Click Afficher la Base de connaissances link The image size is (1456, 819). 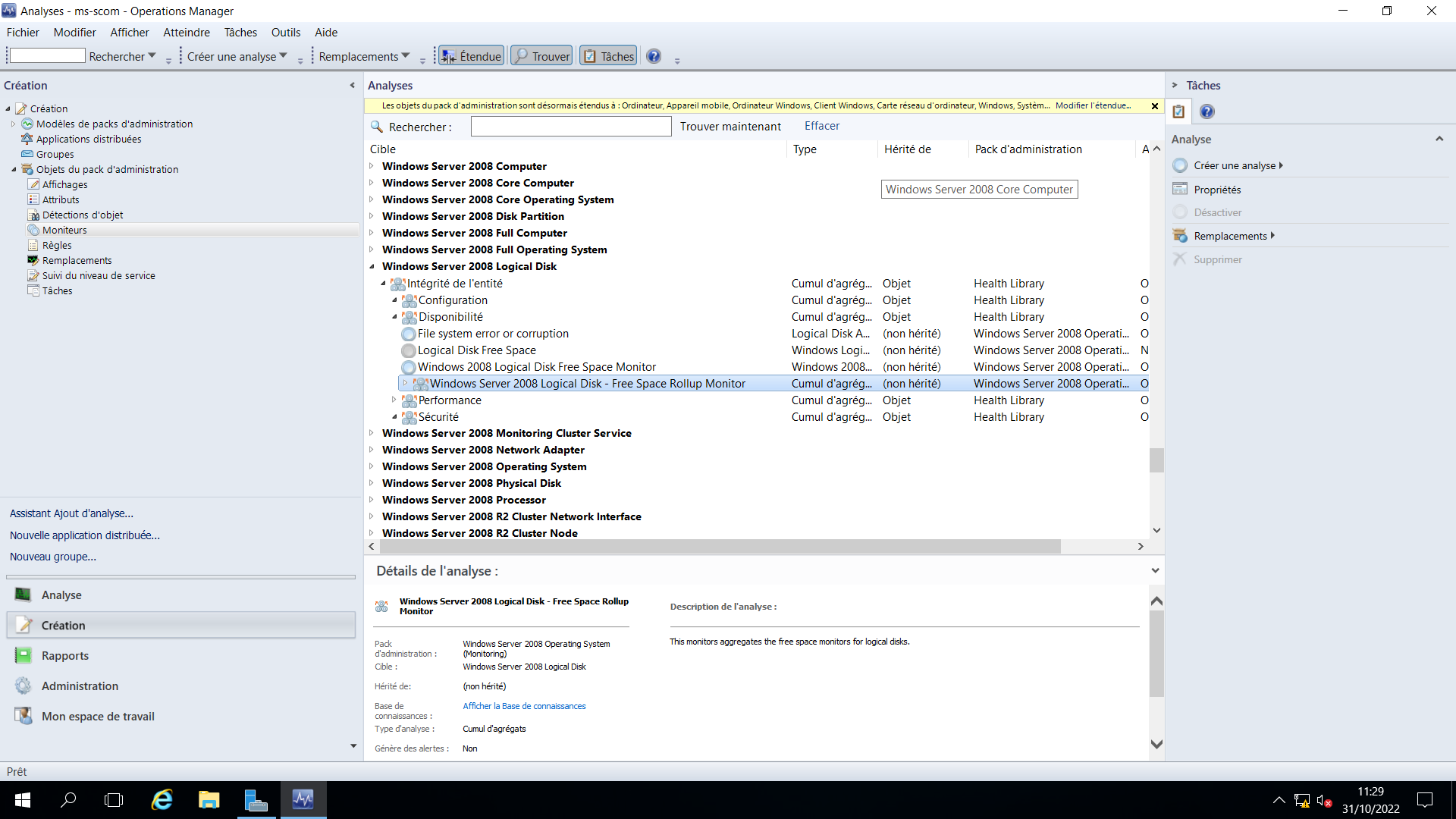[x=524, y=706]
